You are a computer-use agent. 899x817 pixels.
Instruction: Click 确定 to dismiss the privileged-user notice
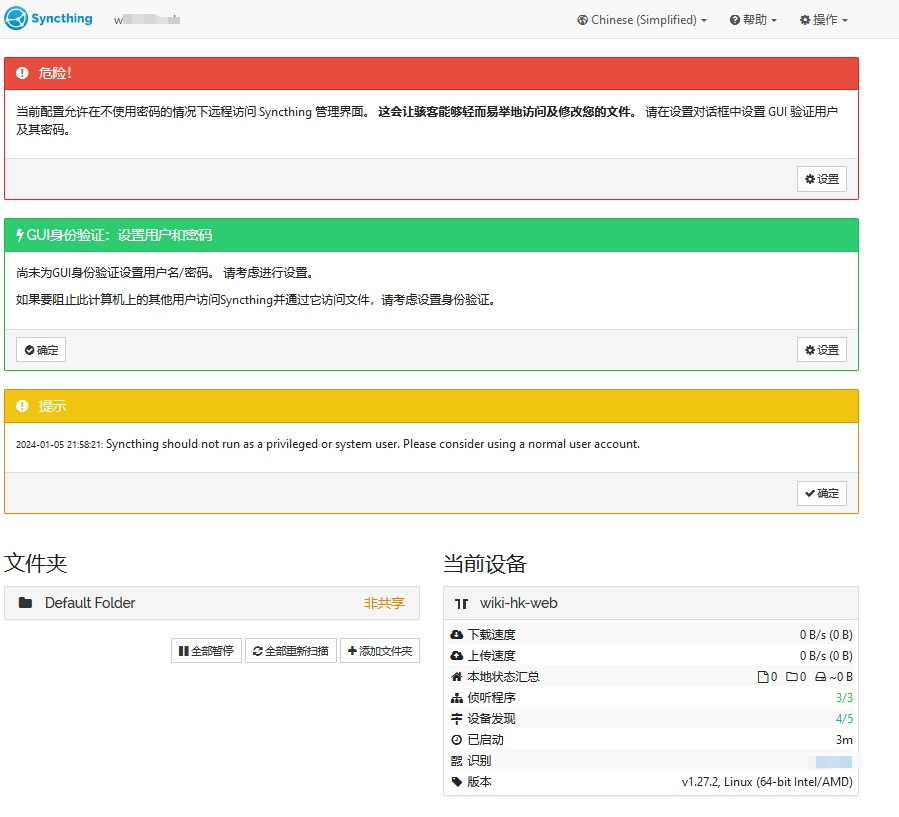coord(821,493)
